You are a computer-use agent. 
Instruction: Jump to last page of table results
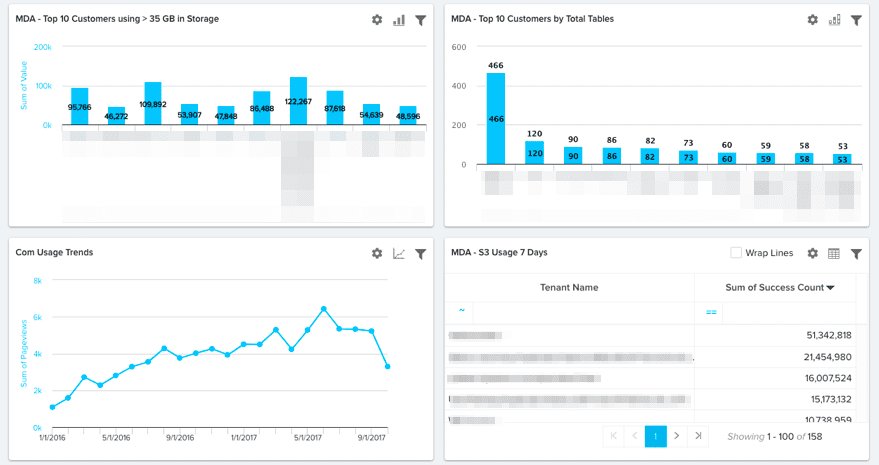[699, 436]
